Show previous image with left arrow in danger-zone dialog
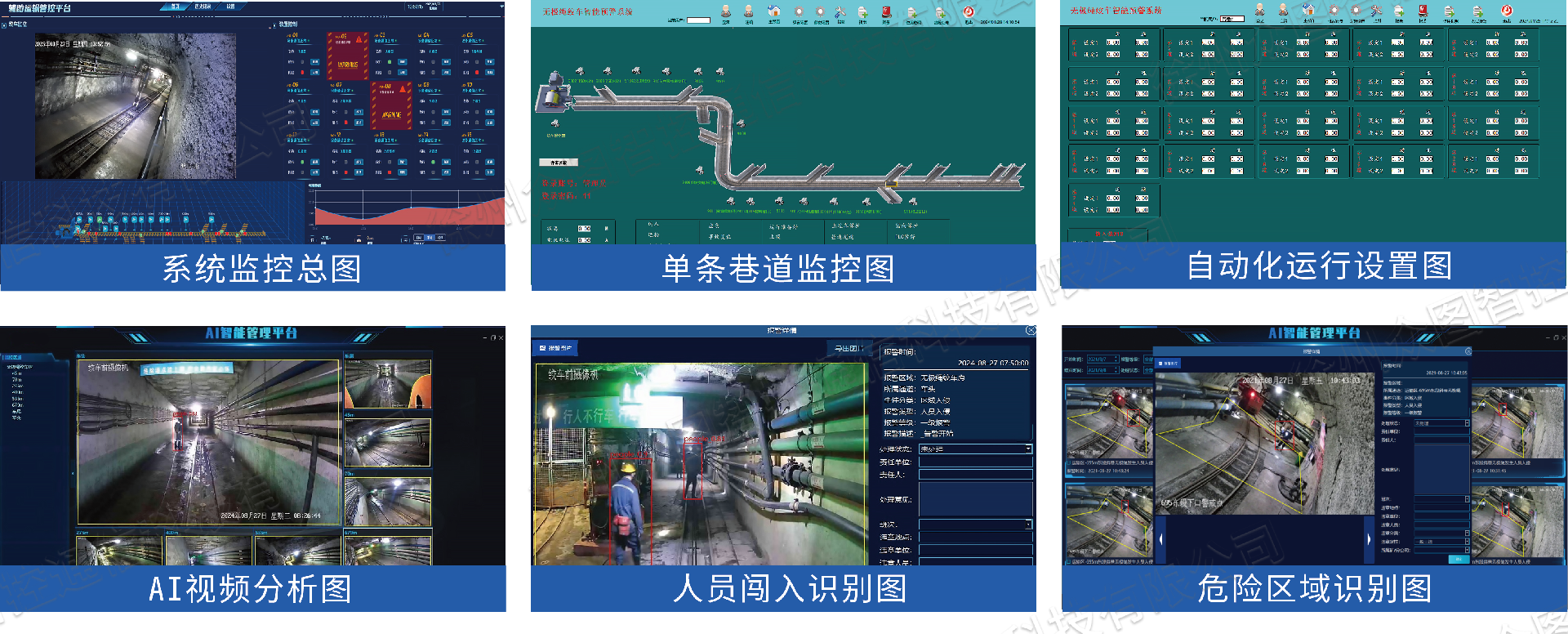The height and width of the screenshot is (634, 1568). [x=1160, y=539]
